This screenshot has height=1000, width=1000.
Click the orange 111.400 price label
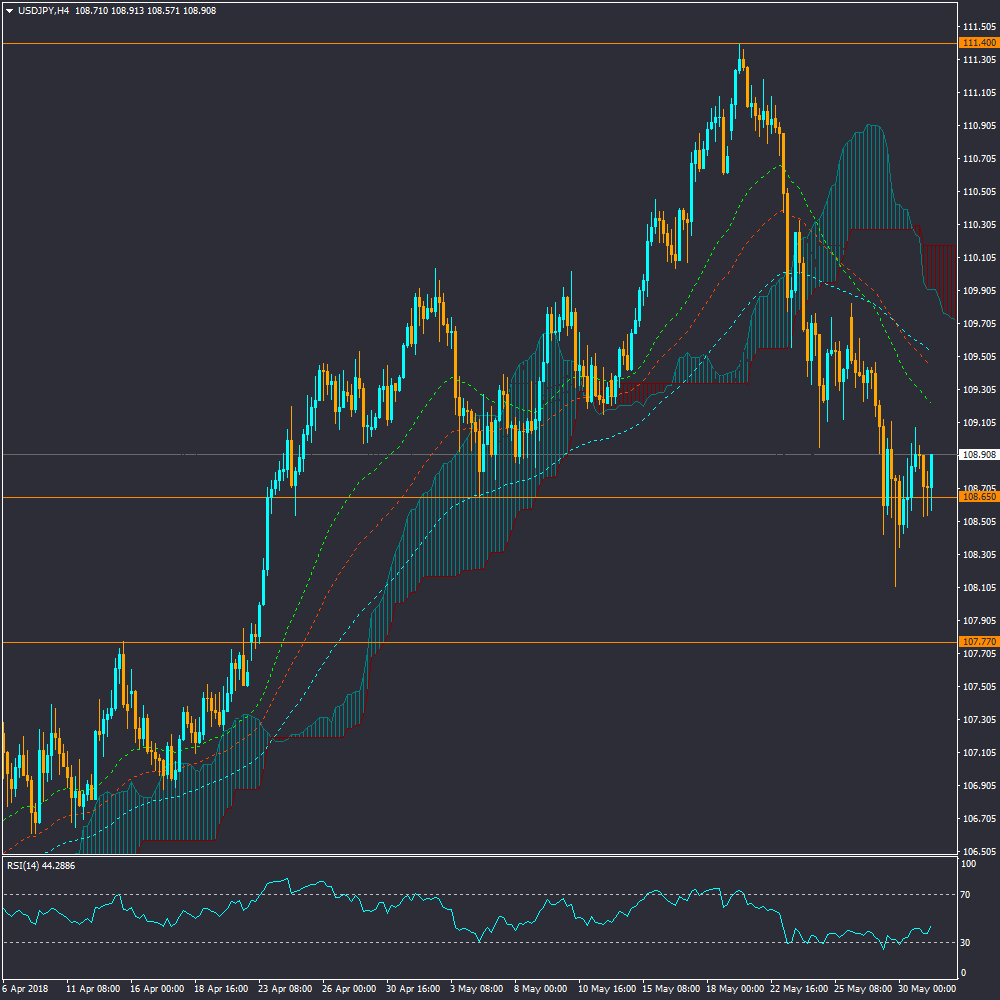point(977,43)
